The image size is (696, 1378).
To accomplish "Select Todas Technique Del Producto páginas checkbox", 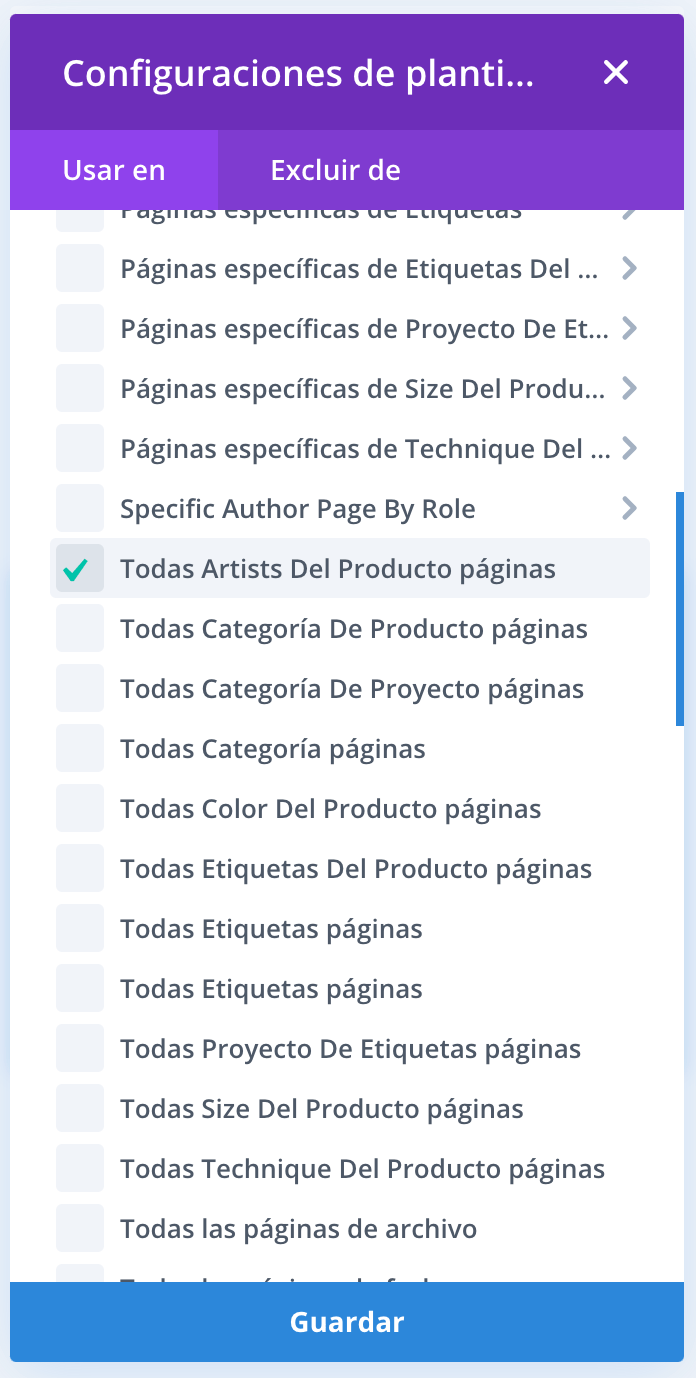I will (80, 1169).
